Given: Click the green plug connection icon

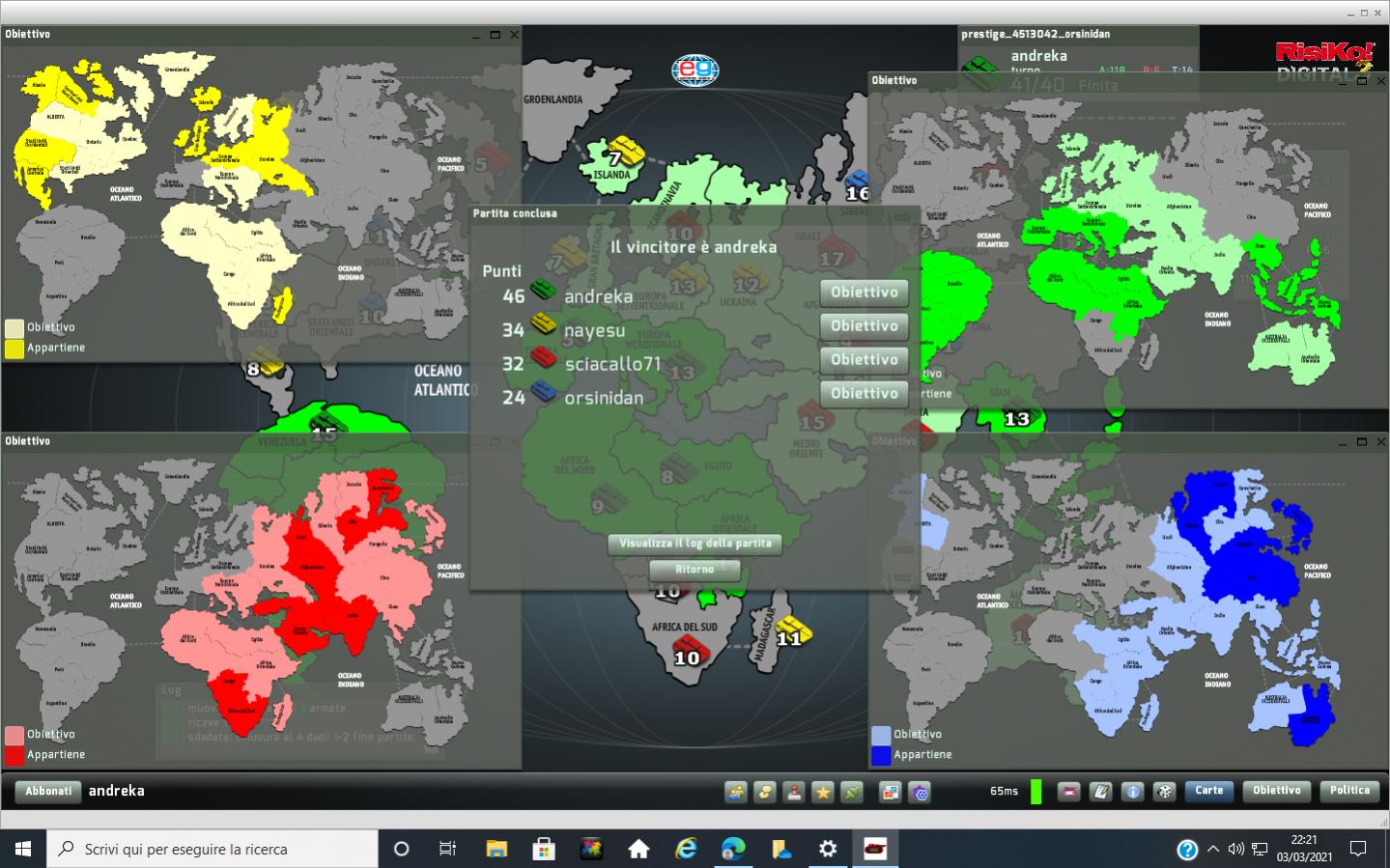Looking at the screenshot, I should [852, 793].
